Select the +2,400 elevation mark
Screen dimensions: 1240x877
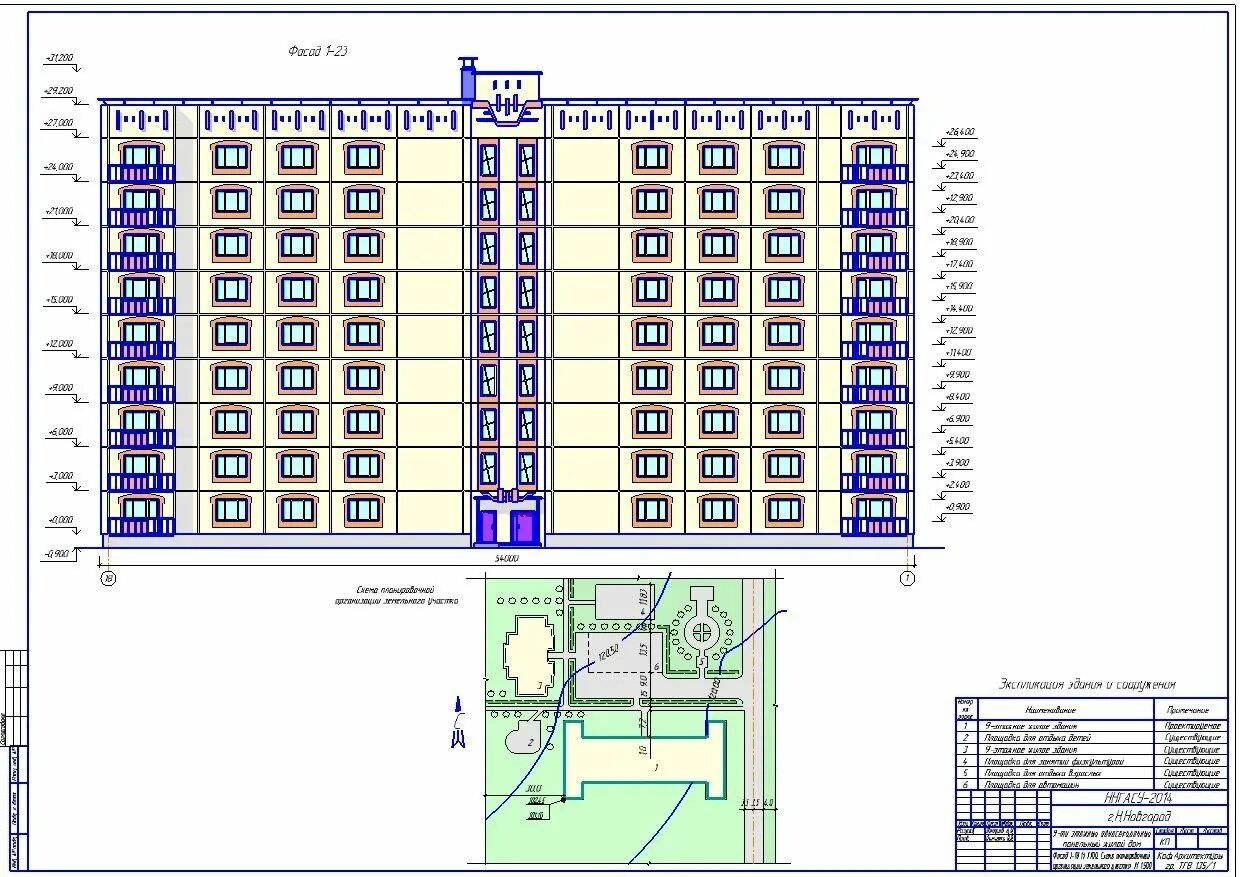click(959, 484)
